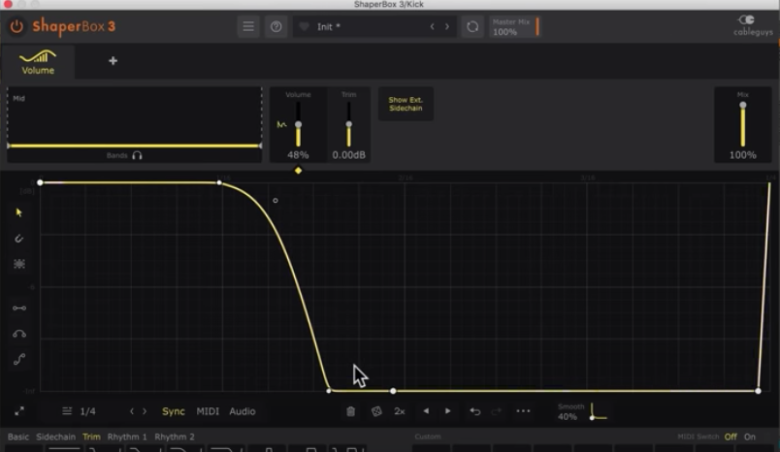Screen dimensions: 780x452
Task: Click the preset reload circular arrow icon
Action: point(472,26)
